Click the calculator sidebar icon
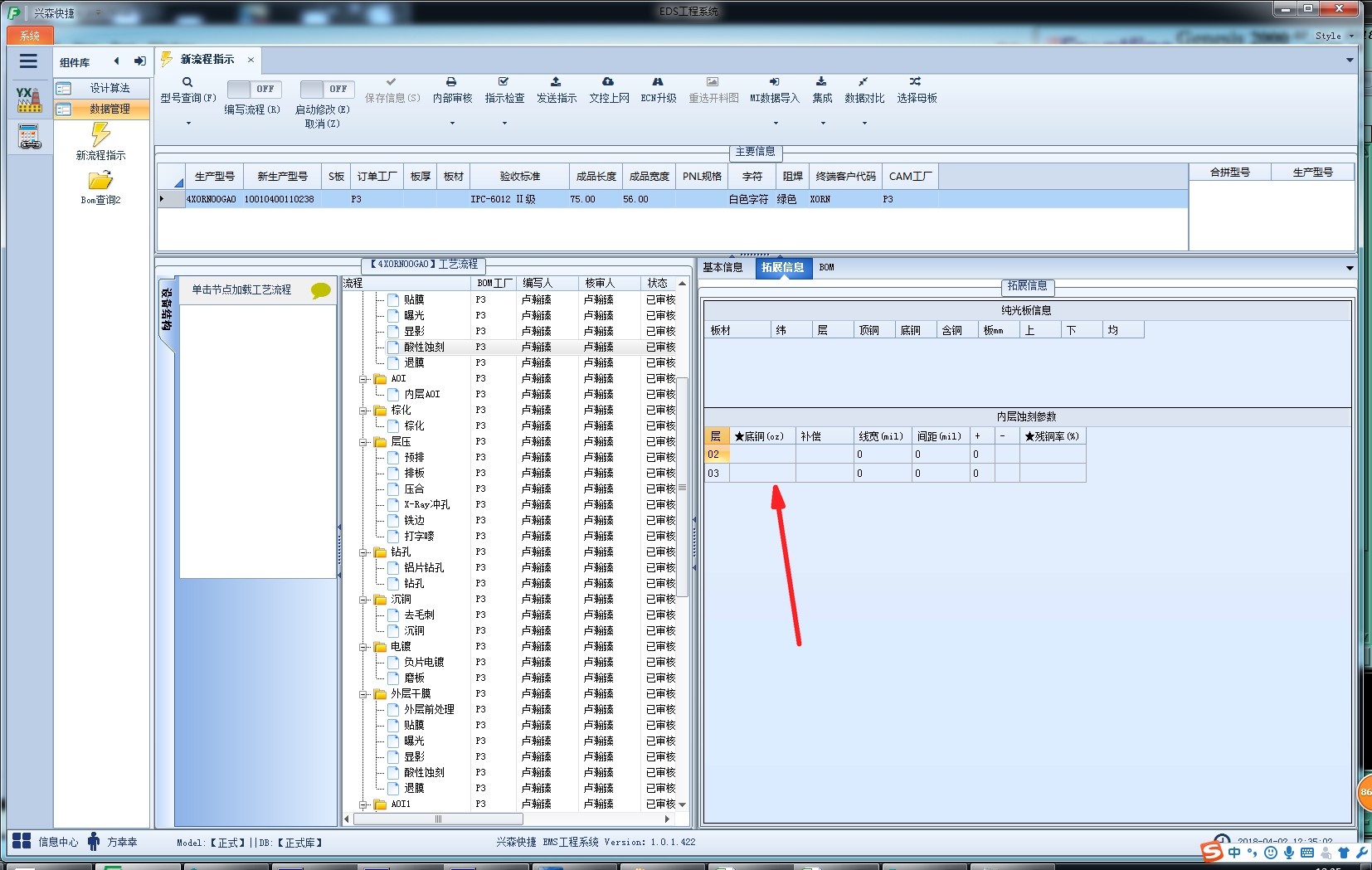The height and width of the screenshot is (870, 1372). (29, 137)
